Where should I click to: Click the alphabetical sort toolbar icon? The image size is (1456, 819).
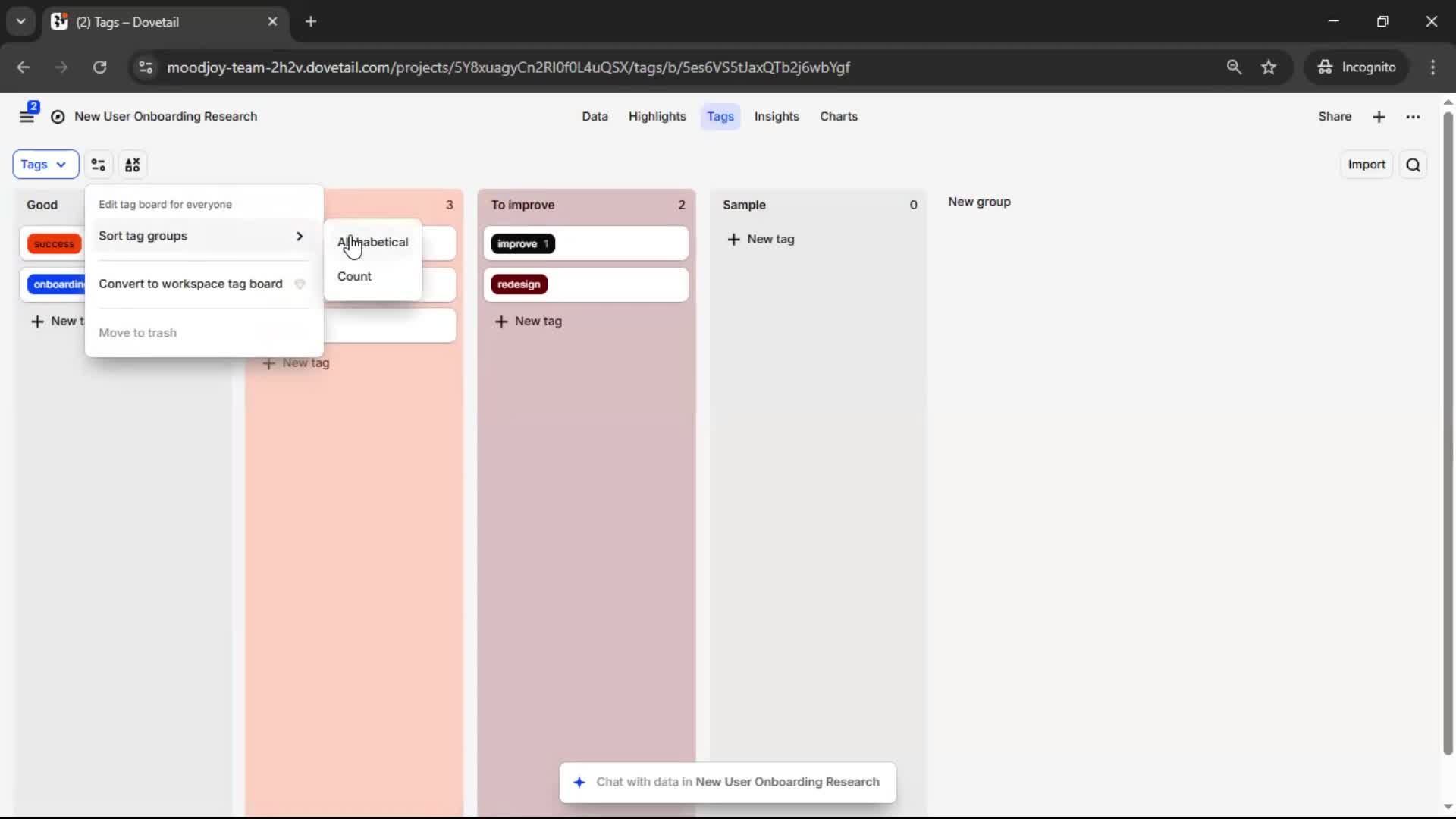click(133, 165)
